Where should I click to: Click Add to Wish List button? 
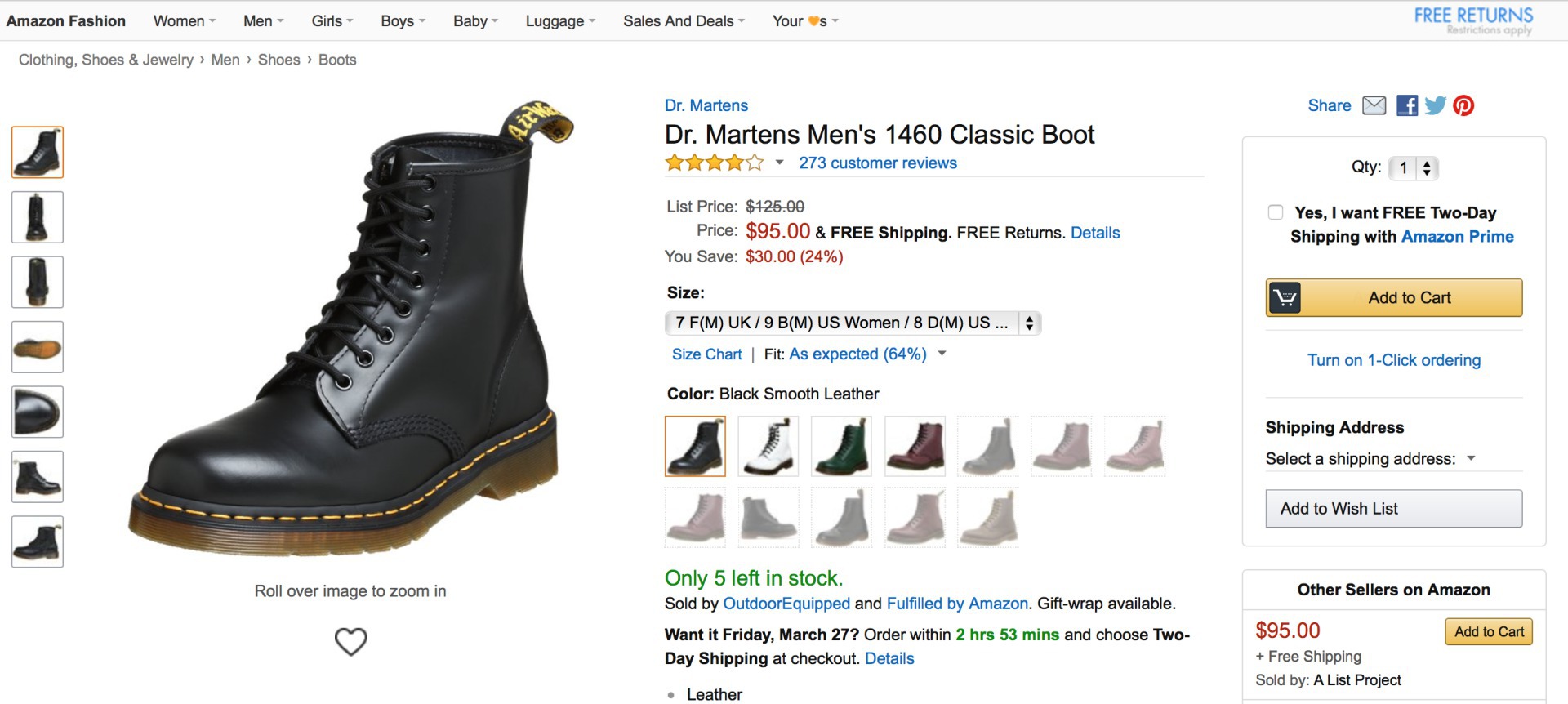(x=1393, y=509)
